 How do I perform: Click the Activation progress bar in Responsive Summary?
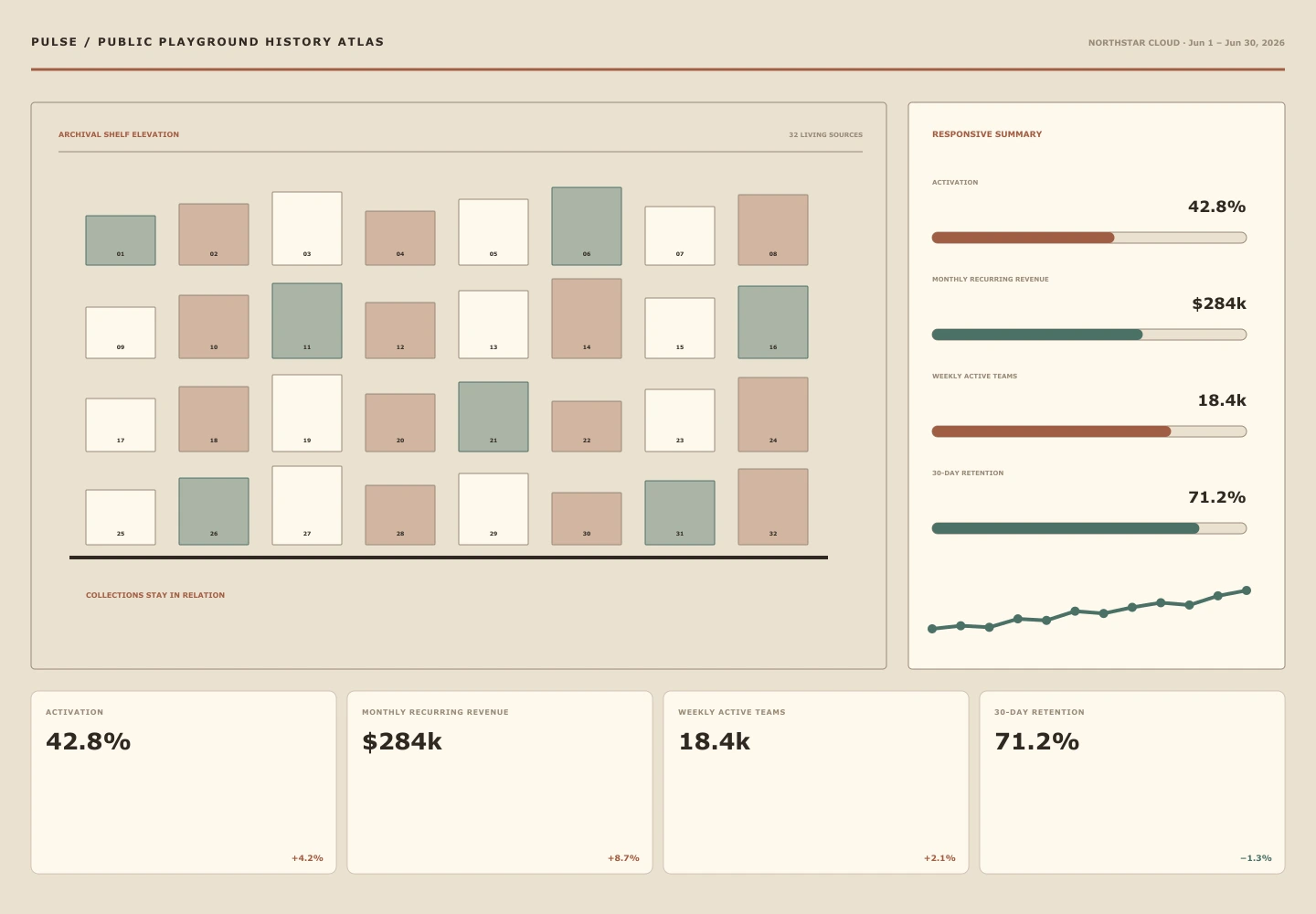click(x=1089, y=238)
